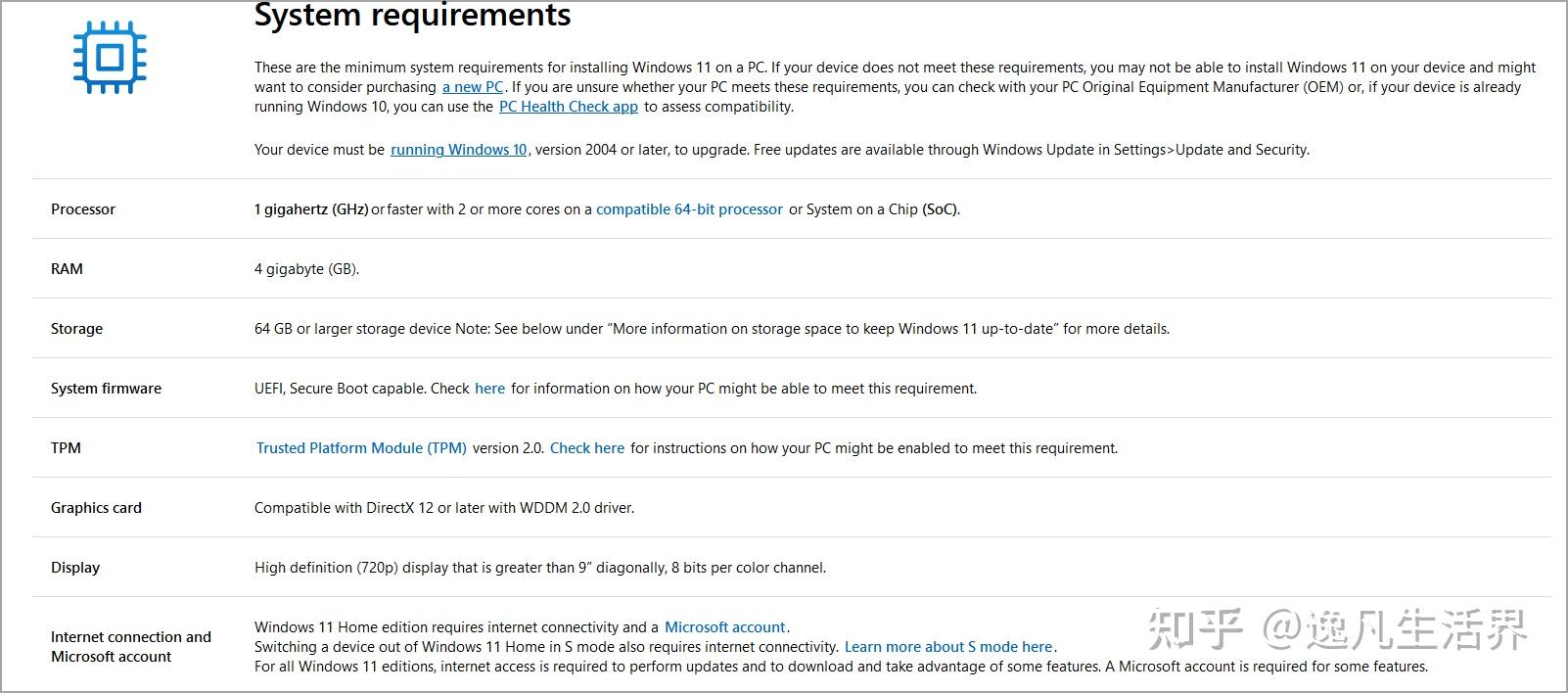Image resolution: width=1568 pixels, height=693 pixels.
Task: Select the Storage row label
Action: pos(76,329)
